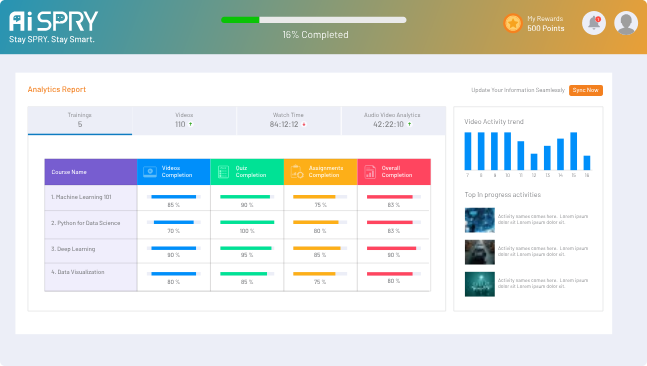This screenshot has width=647, height=366.
Task: Click the Videos Completion column icon
Action: point(150,172)
